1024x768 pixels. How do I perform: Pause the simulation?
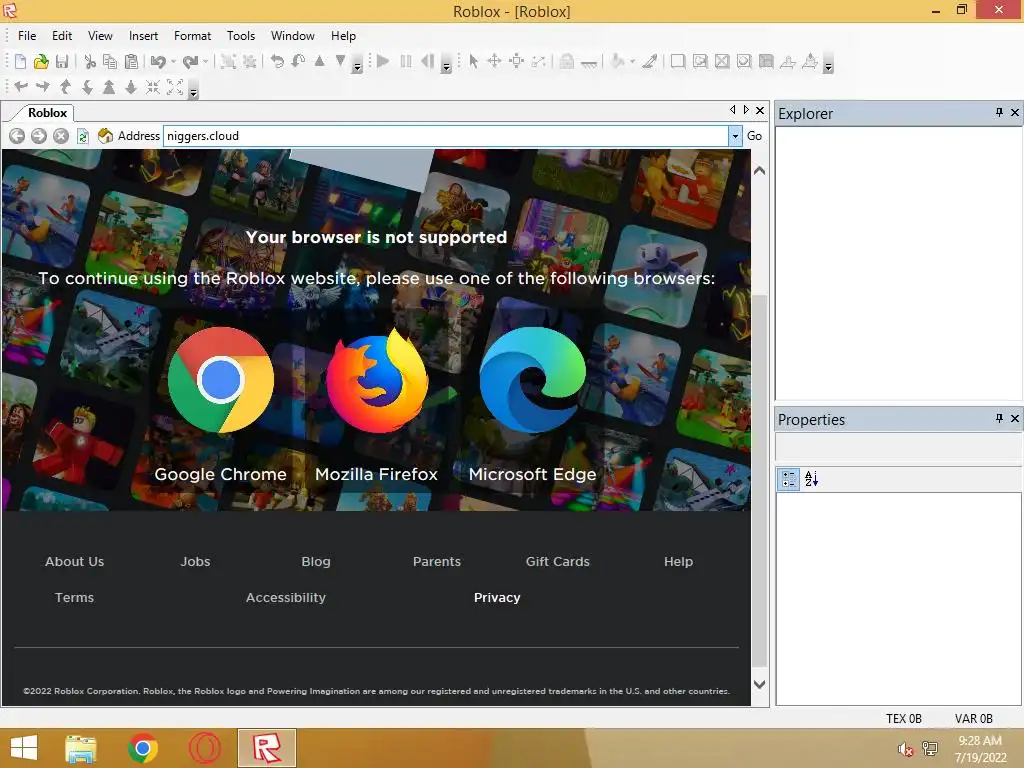tap(406, 61)
